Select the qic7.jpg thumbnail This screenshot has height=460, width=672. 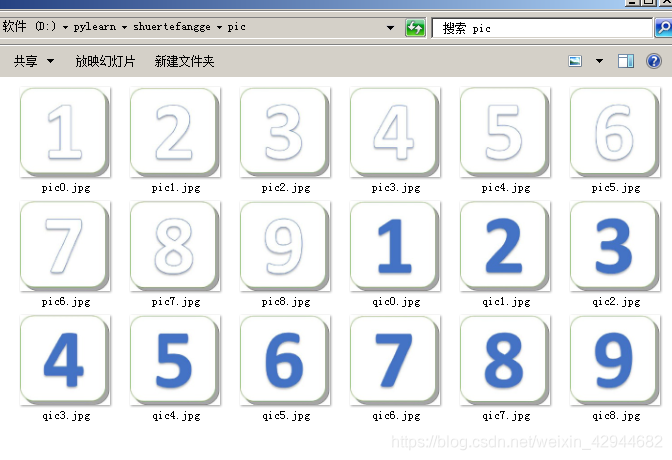click(505, 360)
